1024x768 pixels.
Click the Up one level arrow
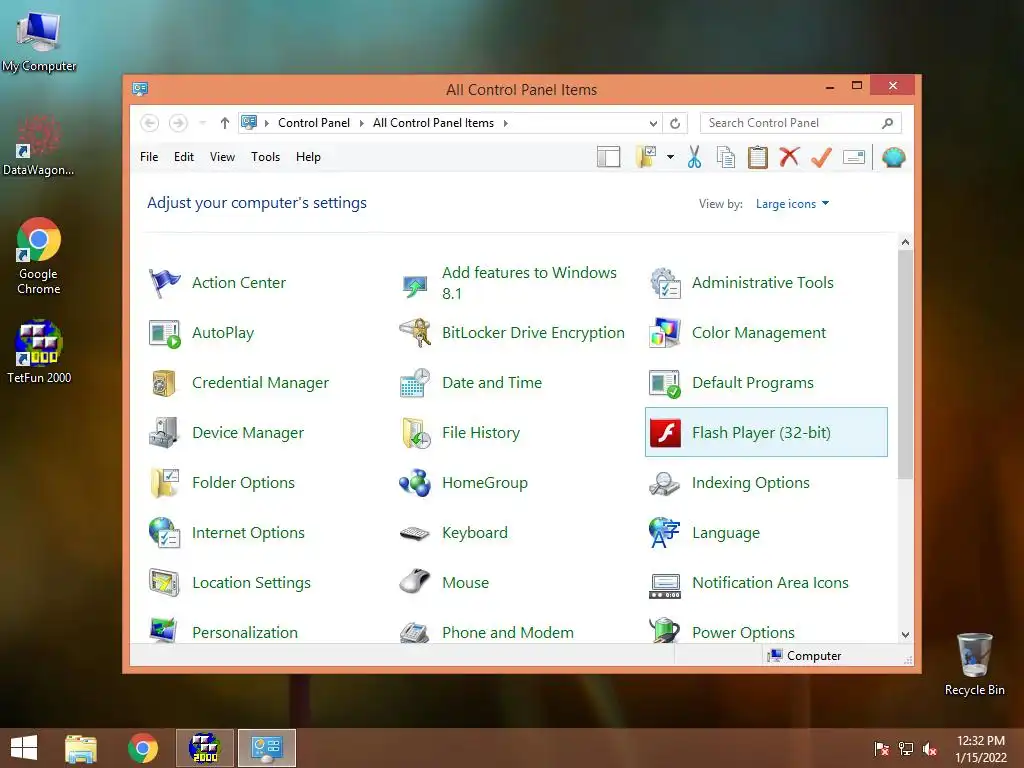[x=225, y=123]
